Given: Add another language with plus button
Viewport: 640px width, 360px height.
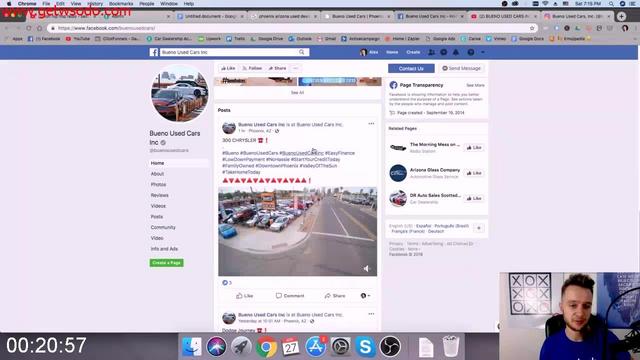Looking at the screenshot, I should (x=479, y=228).
